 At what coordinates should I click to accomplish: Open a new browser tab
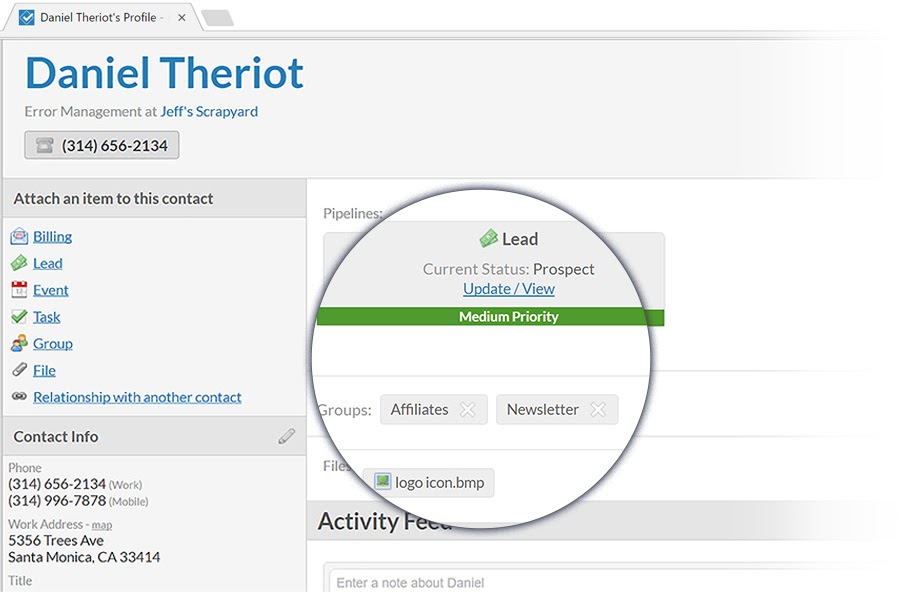217,18
